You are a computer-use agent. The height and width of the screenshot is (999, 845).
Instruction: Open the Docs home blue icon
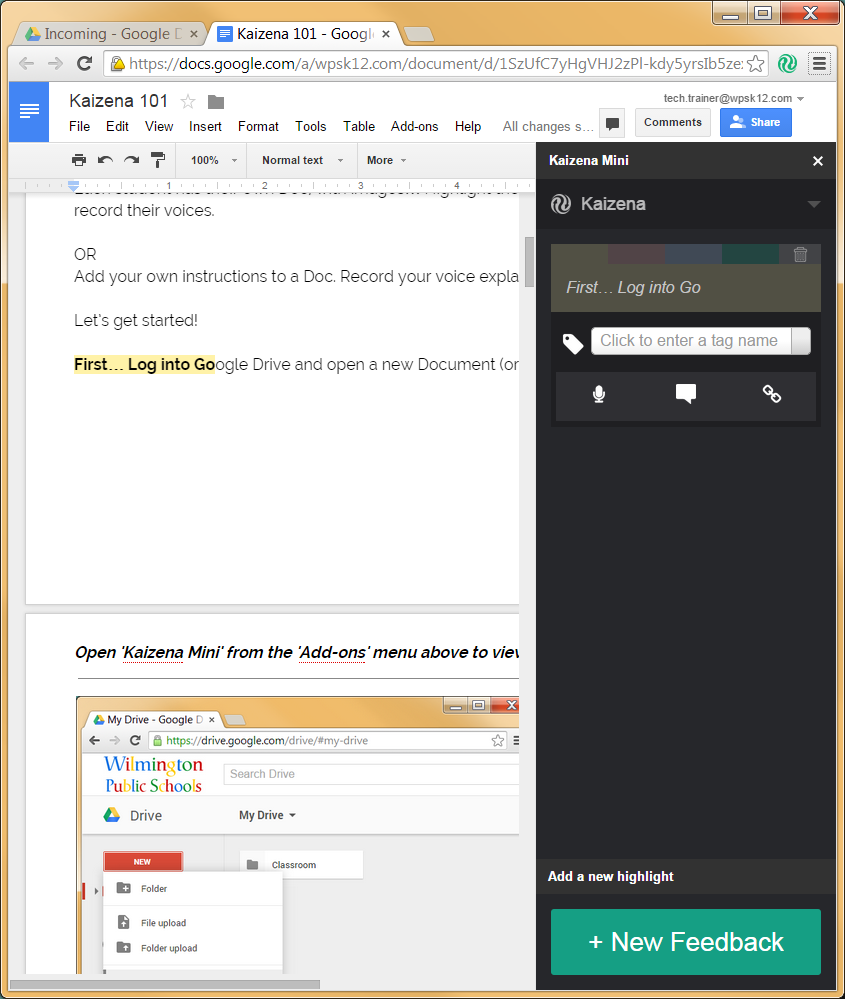pyautogui.click(x=29, y=111)
